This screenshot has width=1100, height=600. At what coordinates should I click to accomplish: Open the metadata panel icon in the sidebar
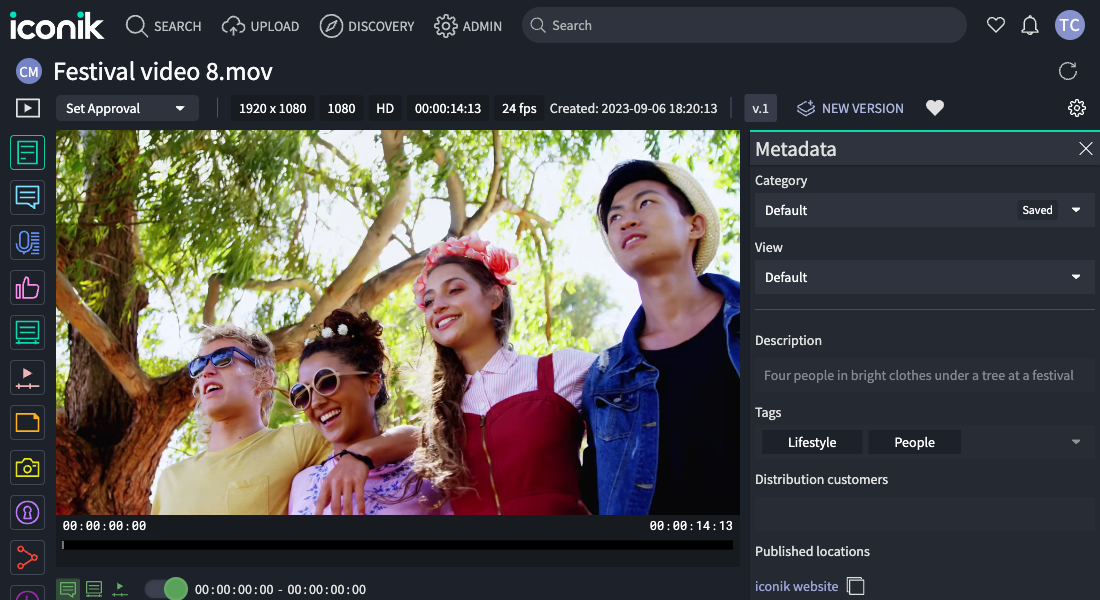tap(27, 153)
